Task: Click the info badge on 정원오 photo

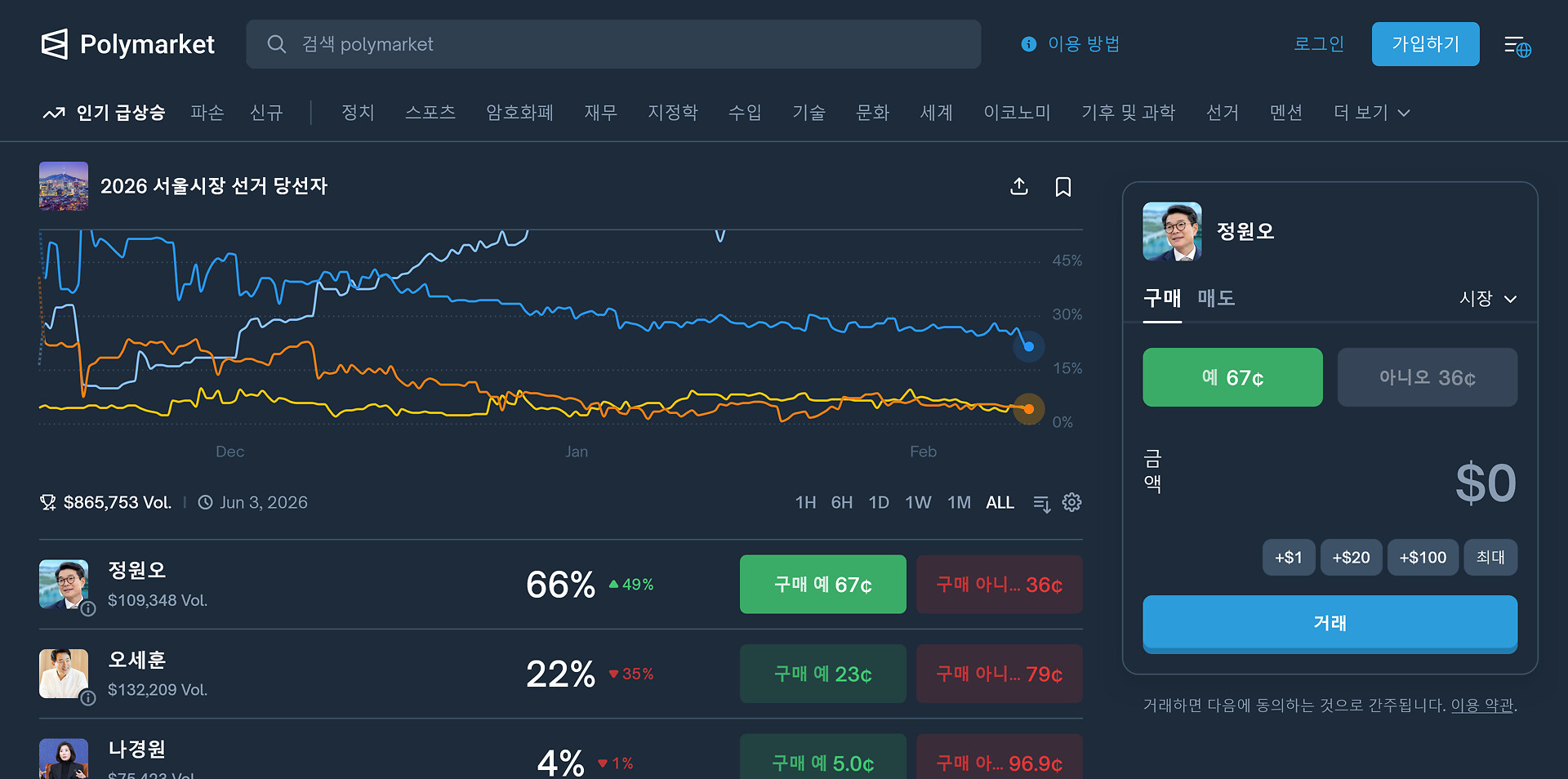Action: (x=88, y=608)
